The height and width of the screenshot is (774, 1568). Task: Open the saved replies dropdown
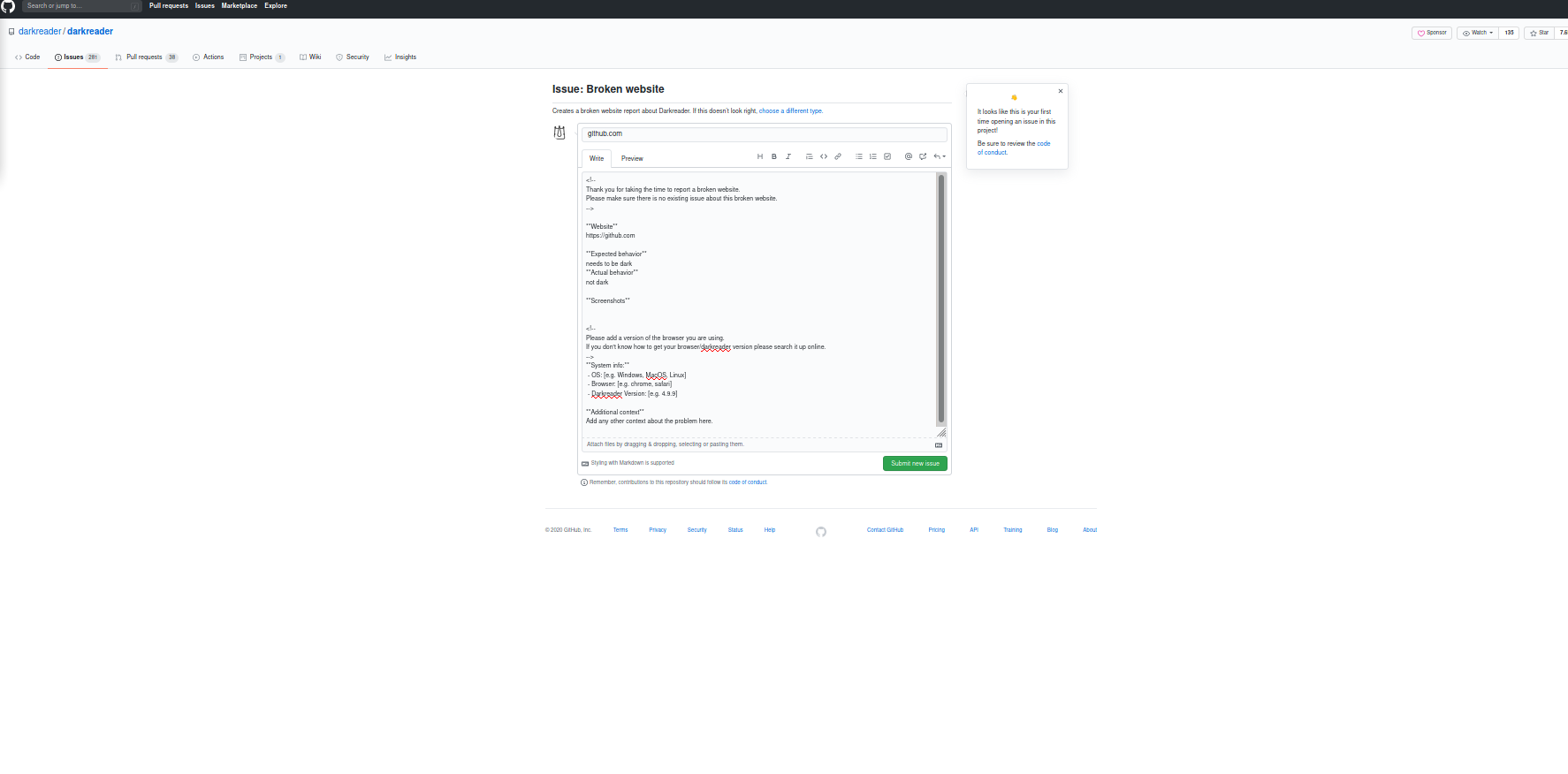pyautogui.click(x=939, y=156)
